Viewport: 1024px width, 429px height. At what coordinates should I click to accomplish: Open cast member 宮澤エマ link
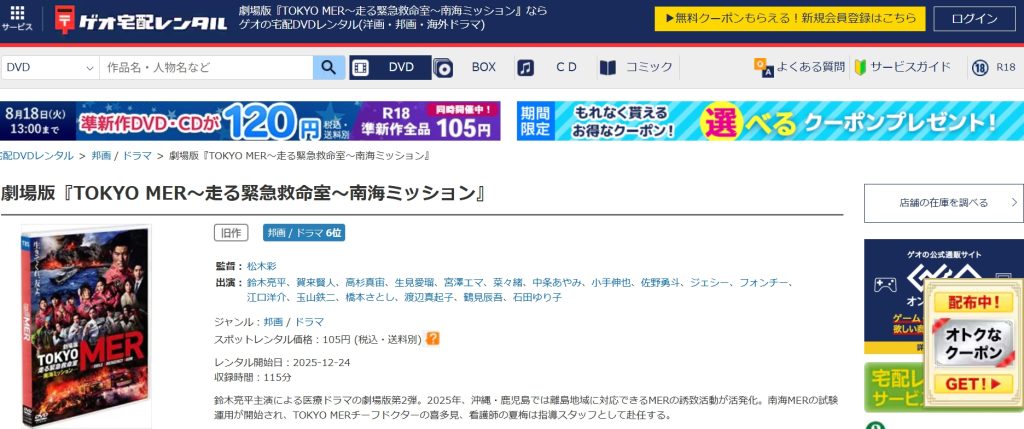(463, 283)
